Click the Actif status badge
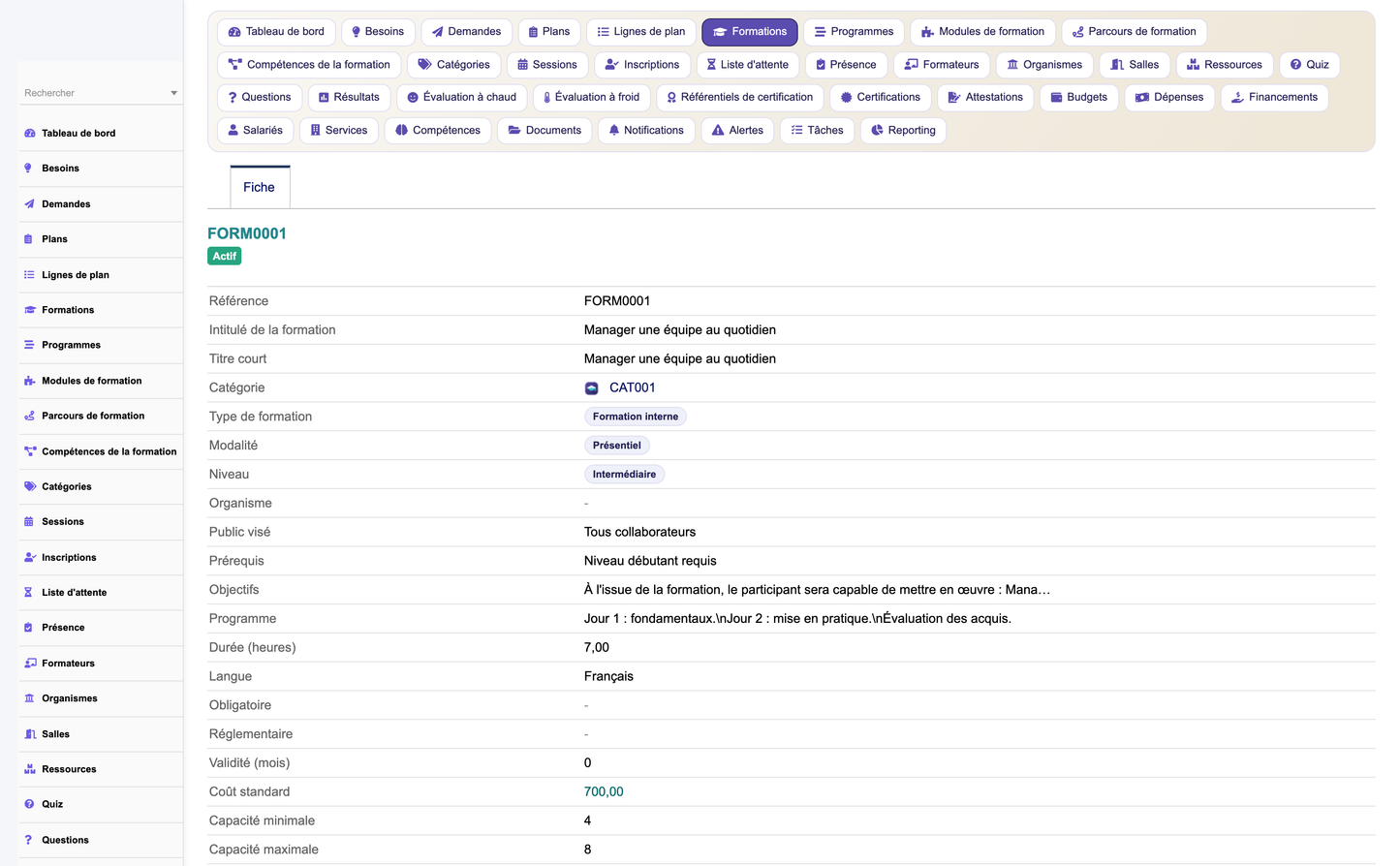 tap(225, 256)
